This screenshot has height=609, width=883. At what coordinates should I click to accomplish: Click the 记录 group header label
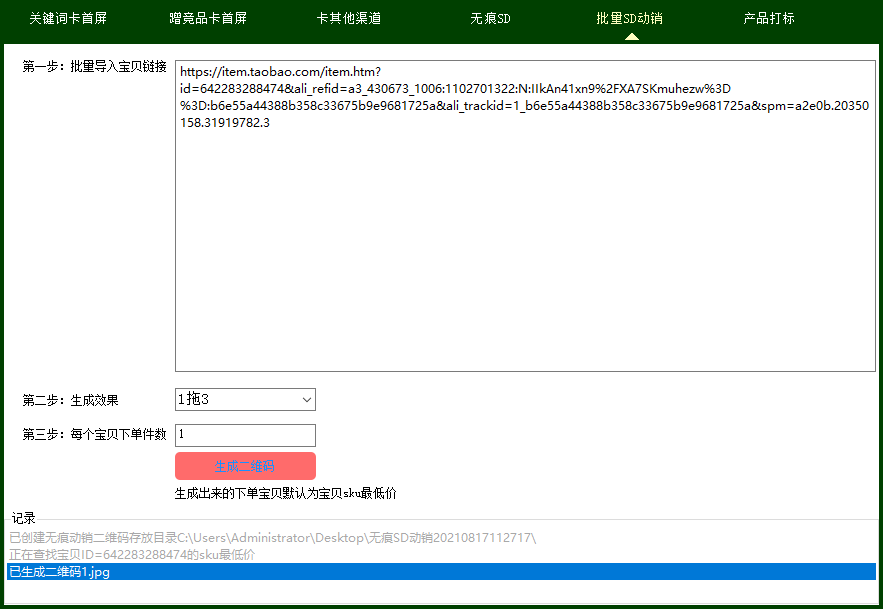tap(23, 518)
